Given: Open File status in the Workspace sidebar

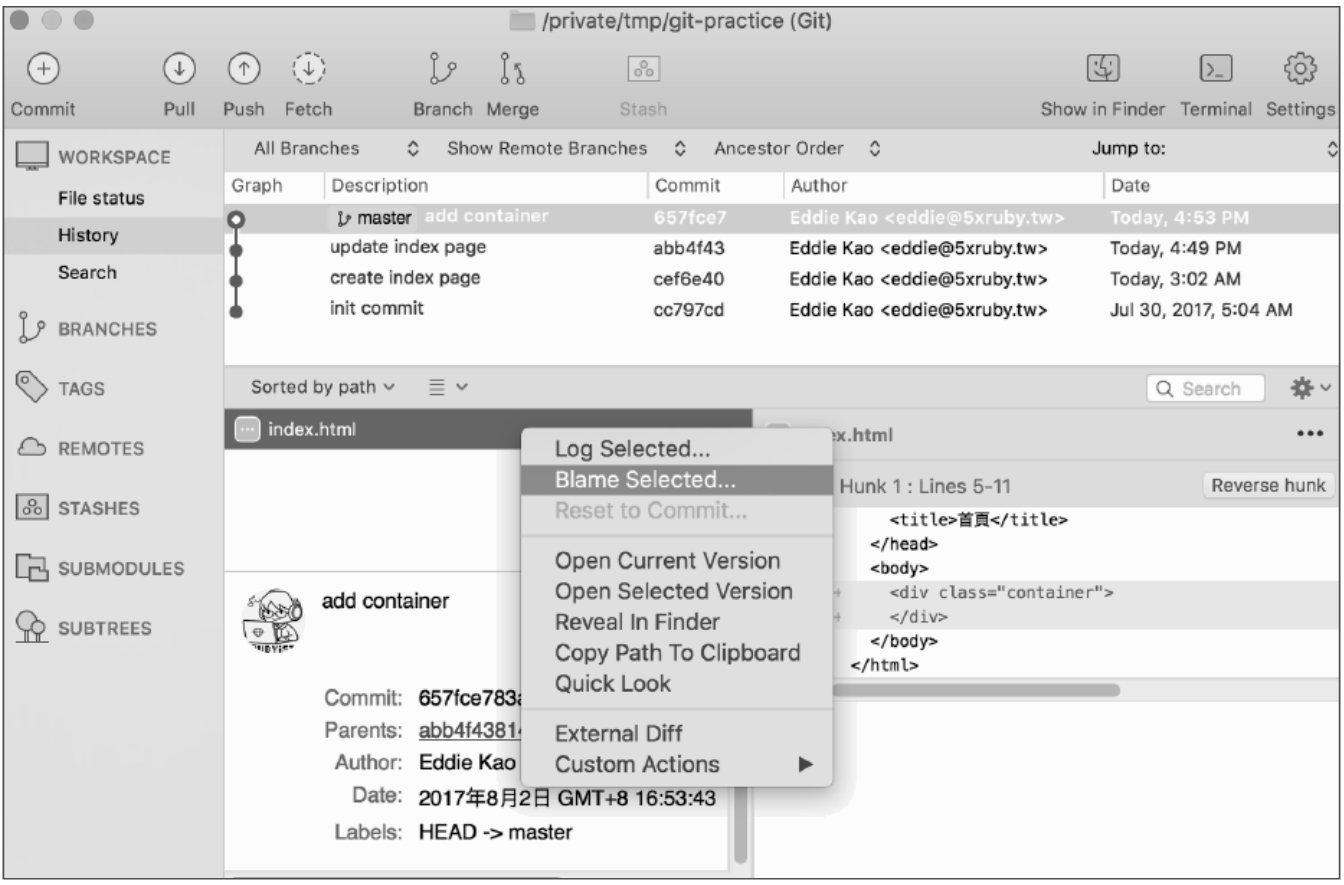Looking at the screenshot, I should point(100,198).
